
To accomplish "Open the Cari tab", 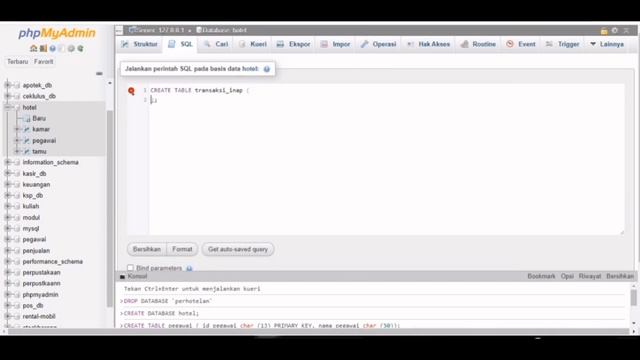I will point(216,44).
